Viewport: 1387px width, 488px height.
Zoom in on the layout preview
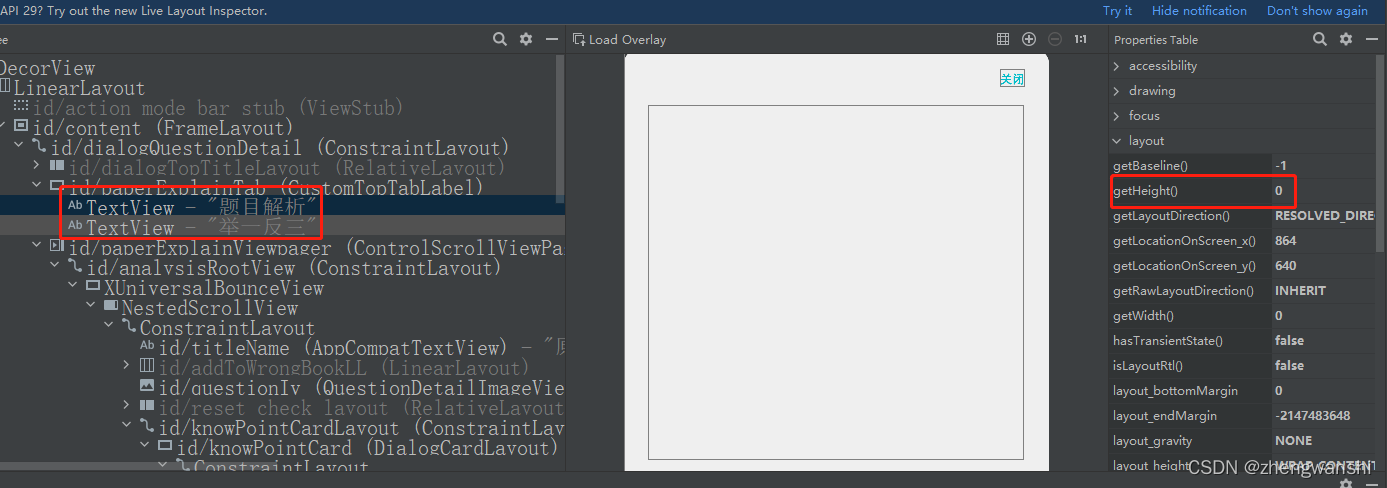coord(1029,39)
